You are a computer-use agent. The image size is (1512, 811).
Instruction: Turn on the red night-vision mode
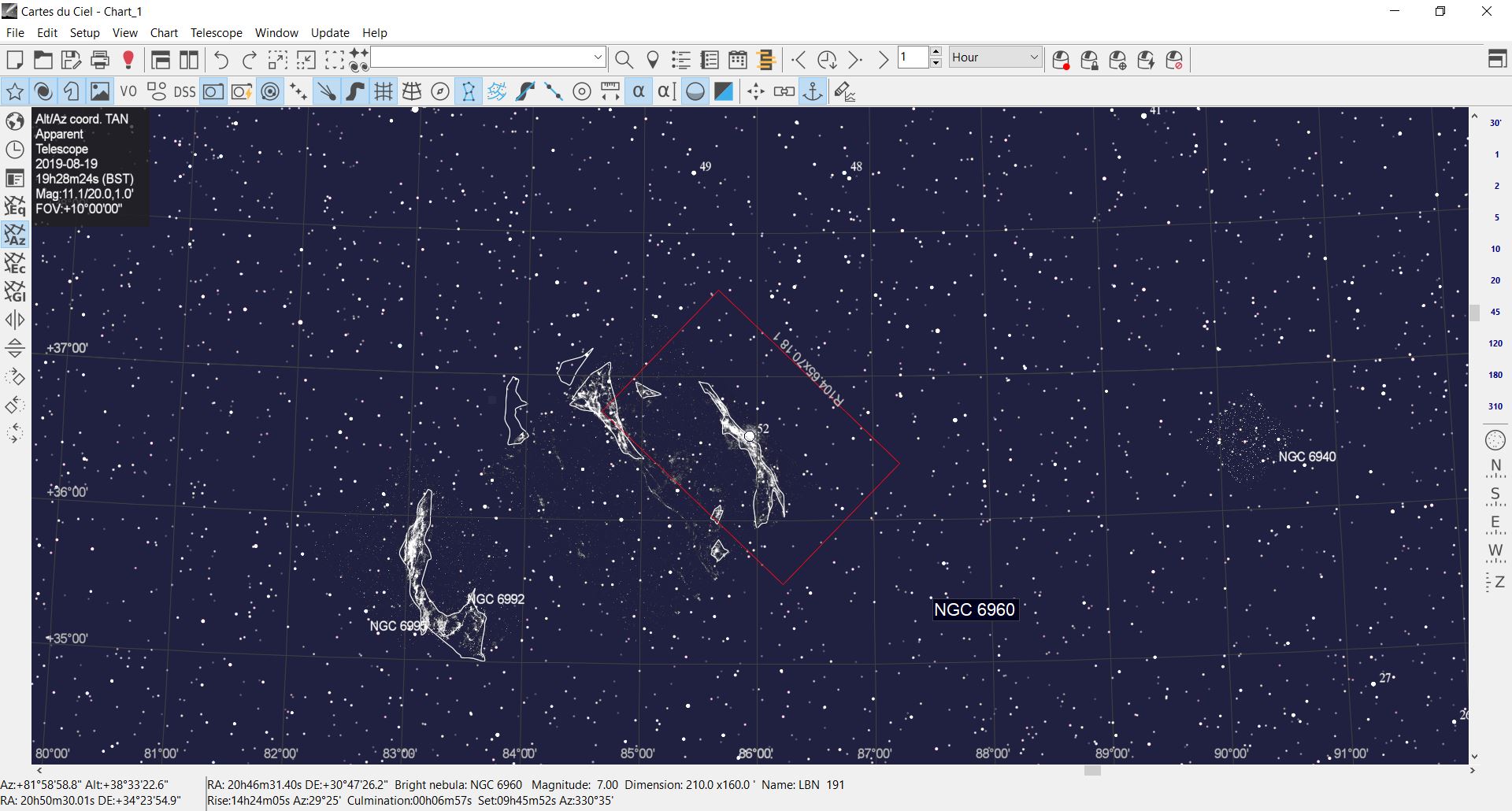coord(128,60)
